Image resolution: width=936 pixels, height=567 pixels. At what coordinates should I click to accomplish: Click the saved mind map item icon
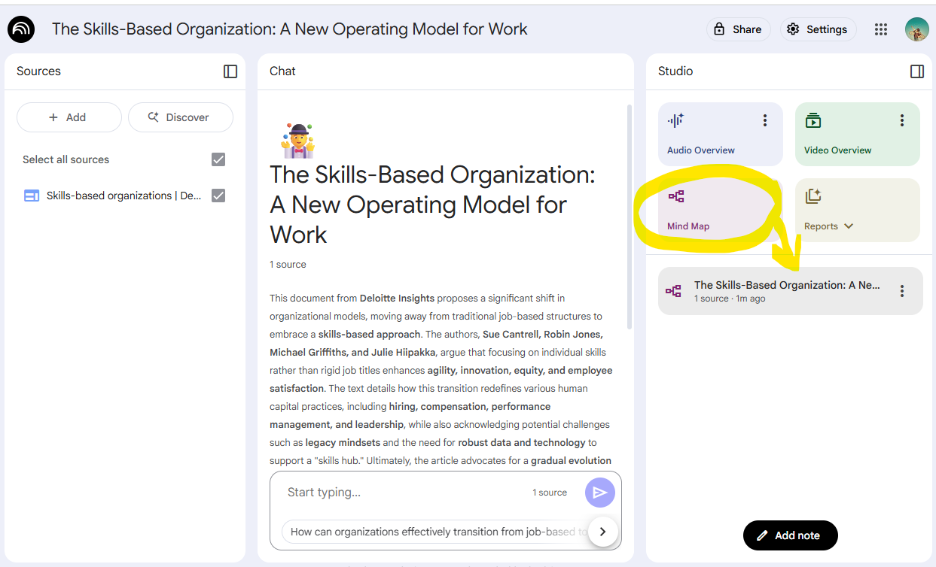673,291
